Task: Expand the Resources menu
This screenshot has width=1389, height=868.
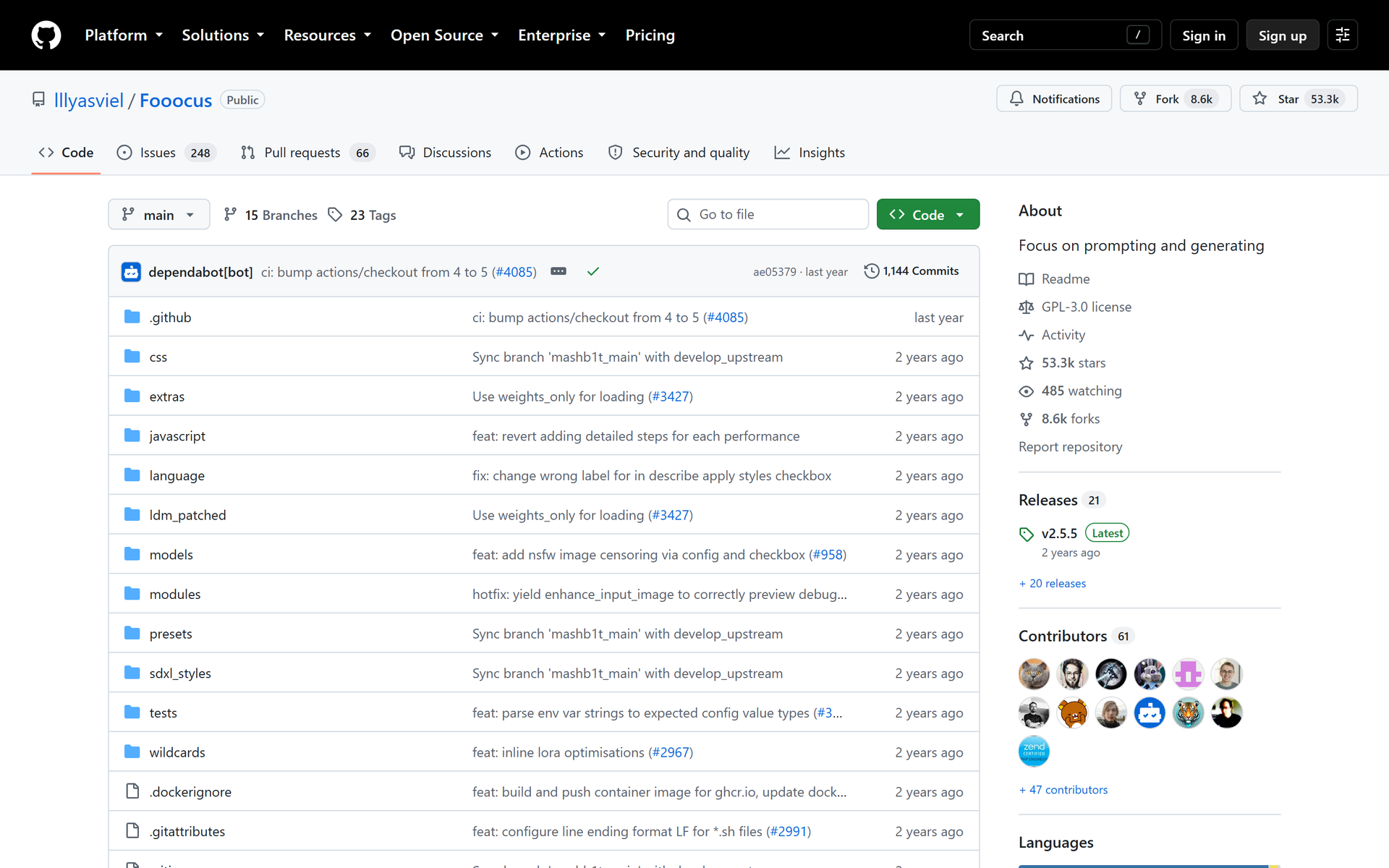Action: point(327,35)
